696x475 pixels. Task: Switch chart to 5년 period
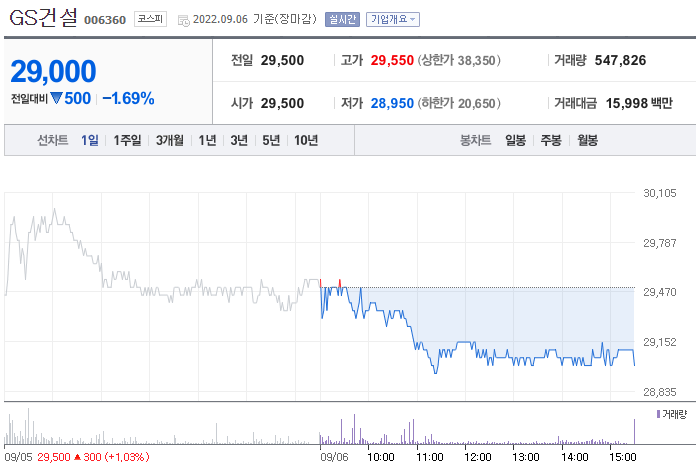pyautogui.click(x=271, y=140)
